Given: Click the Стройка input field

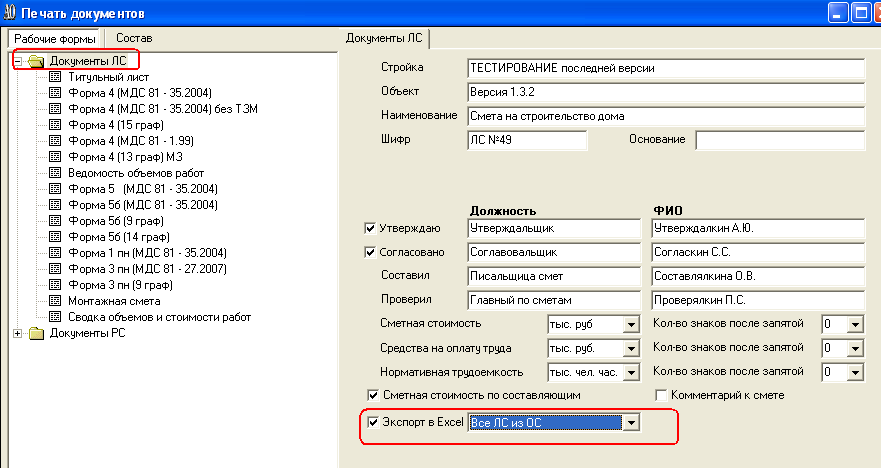Looking at the screenshot, I should click(666, 69).
